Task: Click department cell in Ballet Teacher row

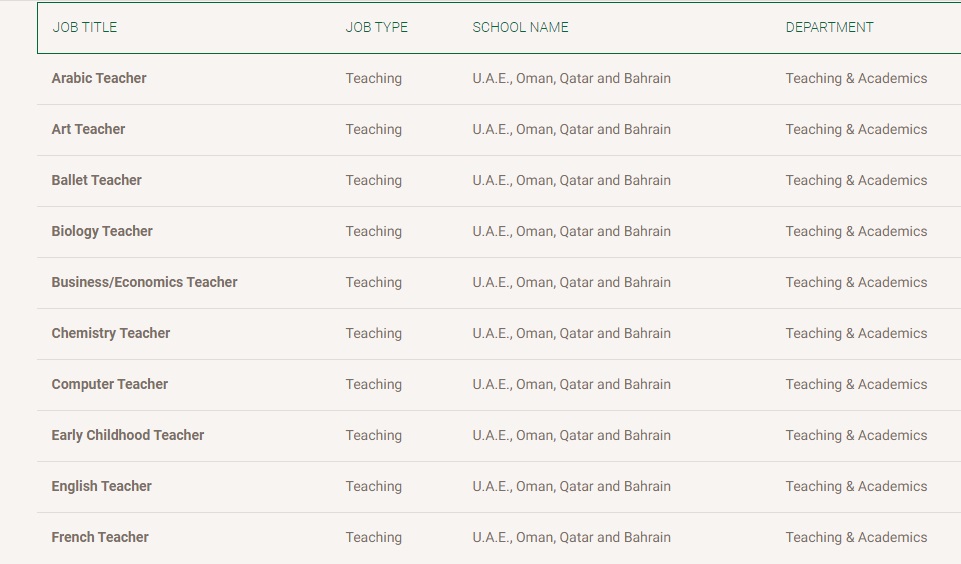Action: click(856, 180)
